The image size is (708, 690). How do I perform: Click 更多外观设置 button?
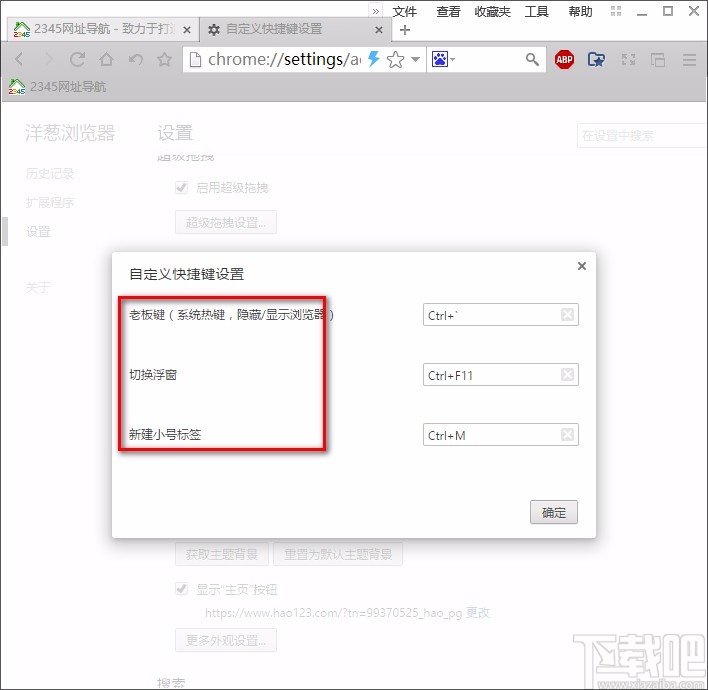point(226,640)
